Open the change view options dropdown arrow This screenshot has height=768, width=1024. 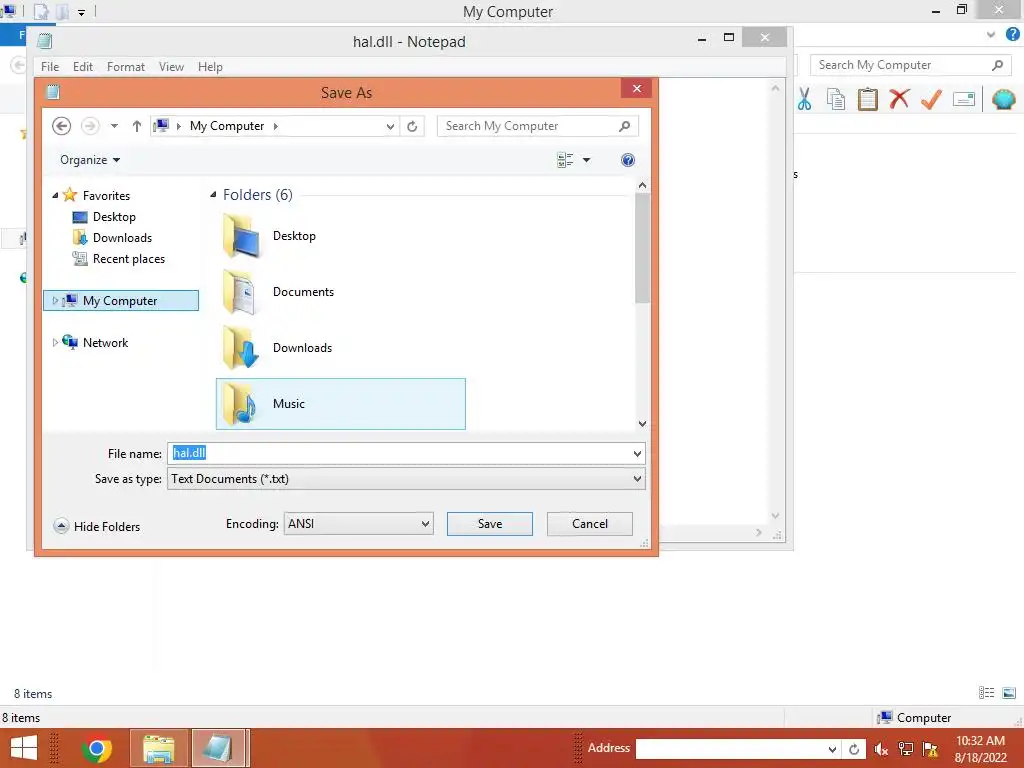[586, 160]
